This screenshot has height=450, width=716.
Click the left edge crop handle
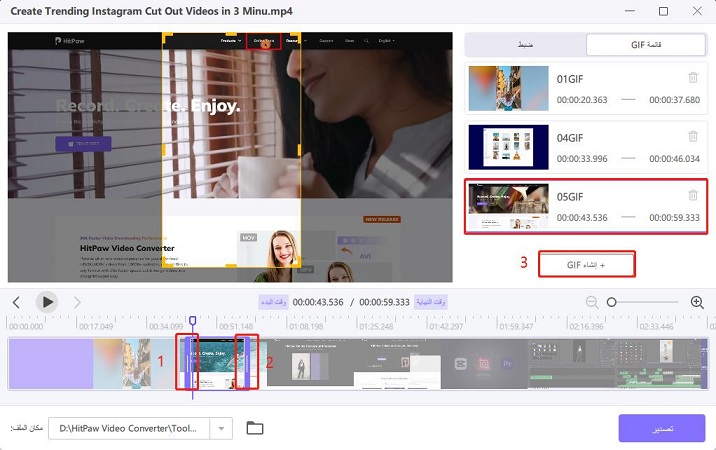point(164,149)
